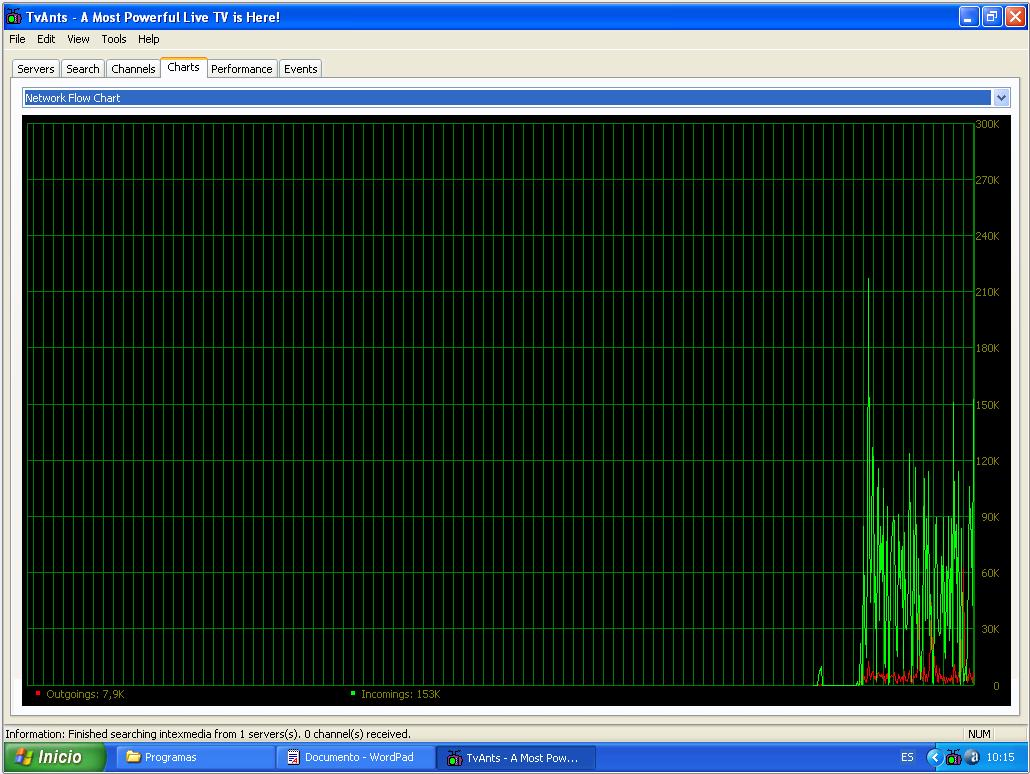Viewport: 1030px width, 774px height.
Task: Click the TvAnts taskbar button
Action: [516, 758]
